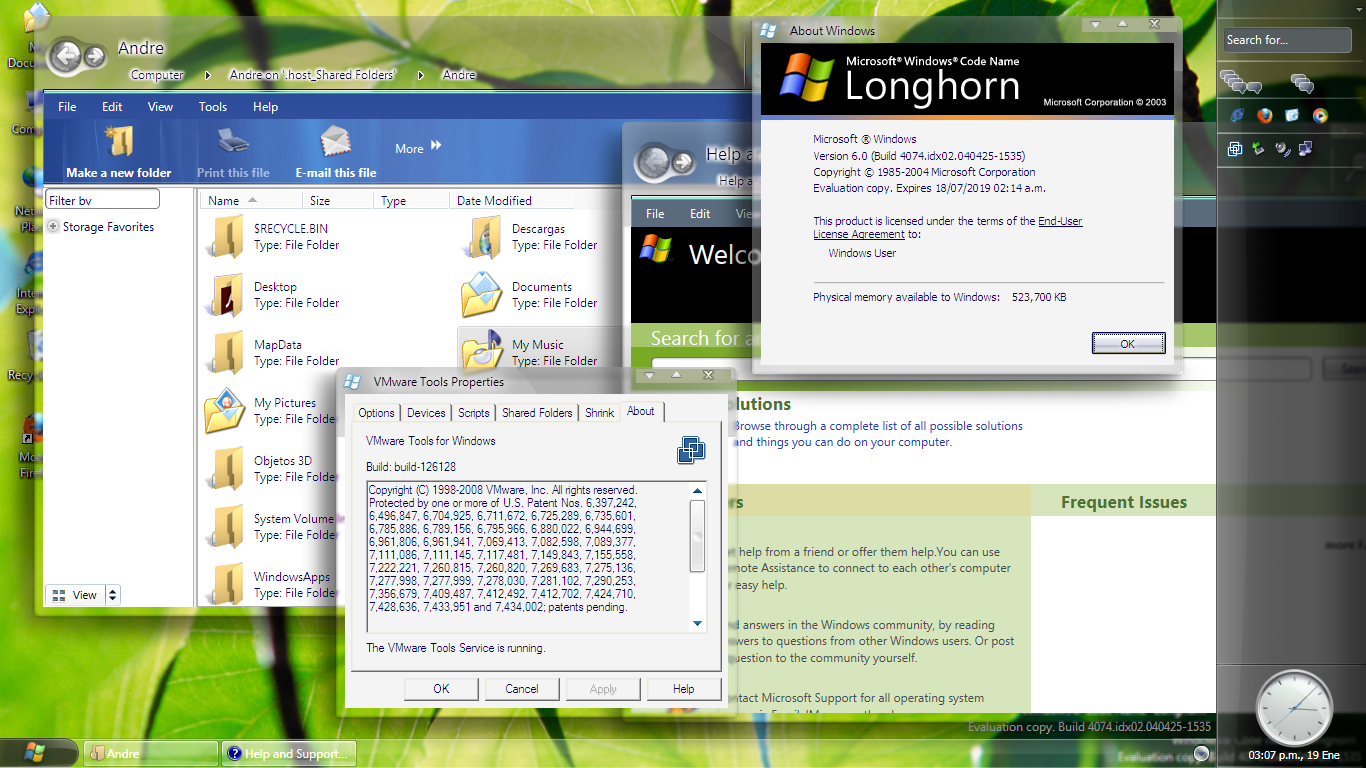Expand the Storage Favorites tree node
Image resolution: width=1366 pixels, height=768 pixels.
coord(53,227)
